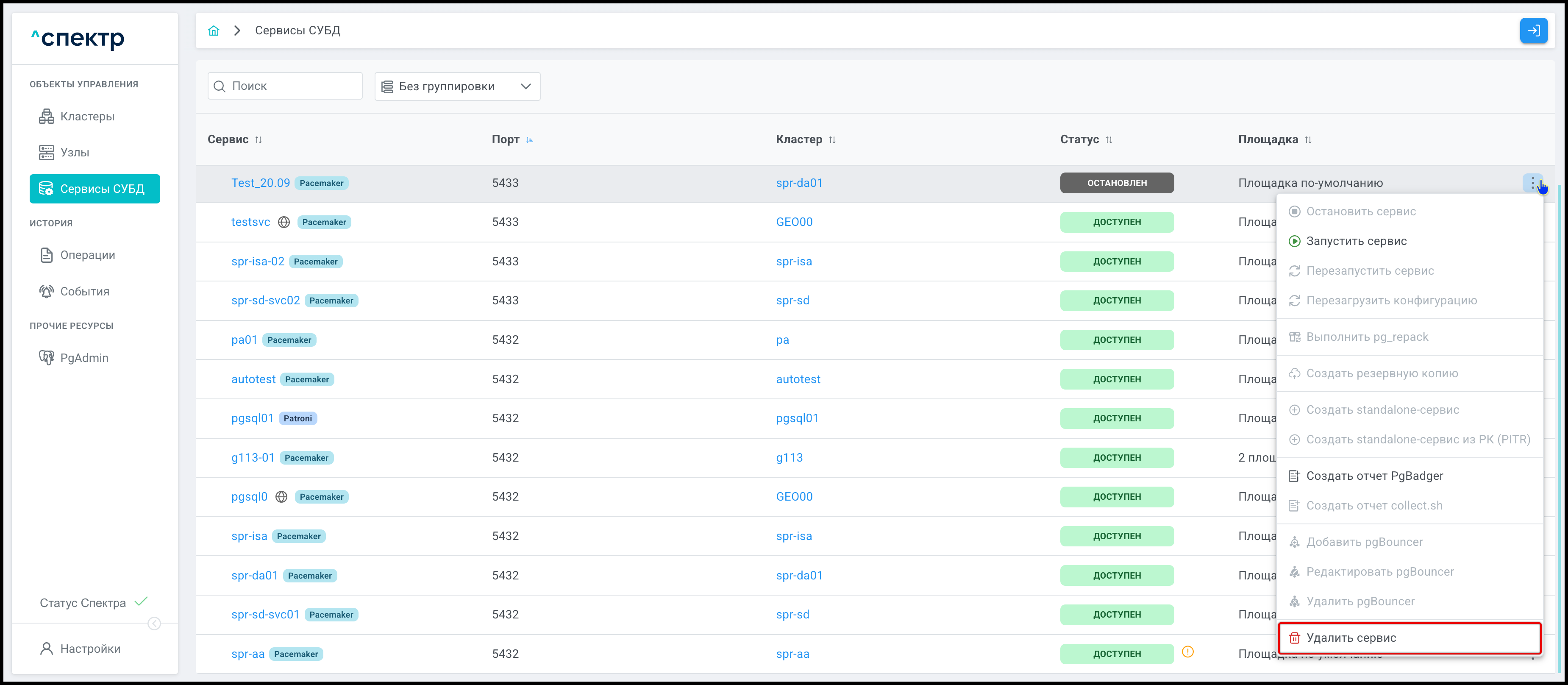
Task: Select Создать отчет PgBadger menu entry
Action: tap(1374, 476)
